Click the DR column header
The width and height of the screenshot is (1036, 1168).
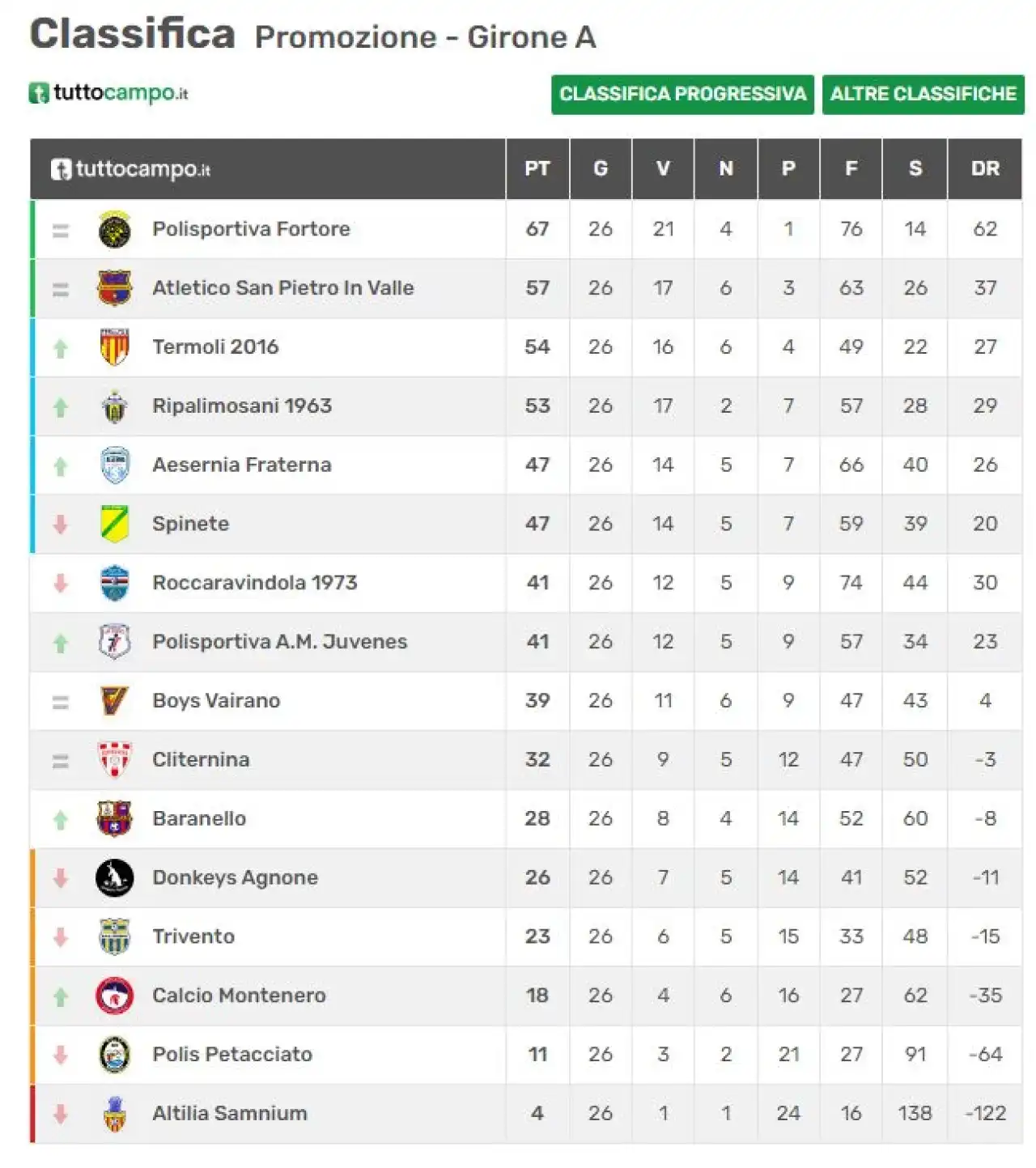pyautogui.click(x=985, y=169)
